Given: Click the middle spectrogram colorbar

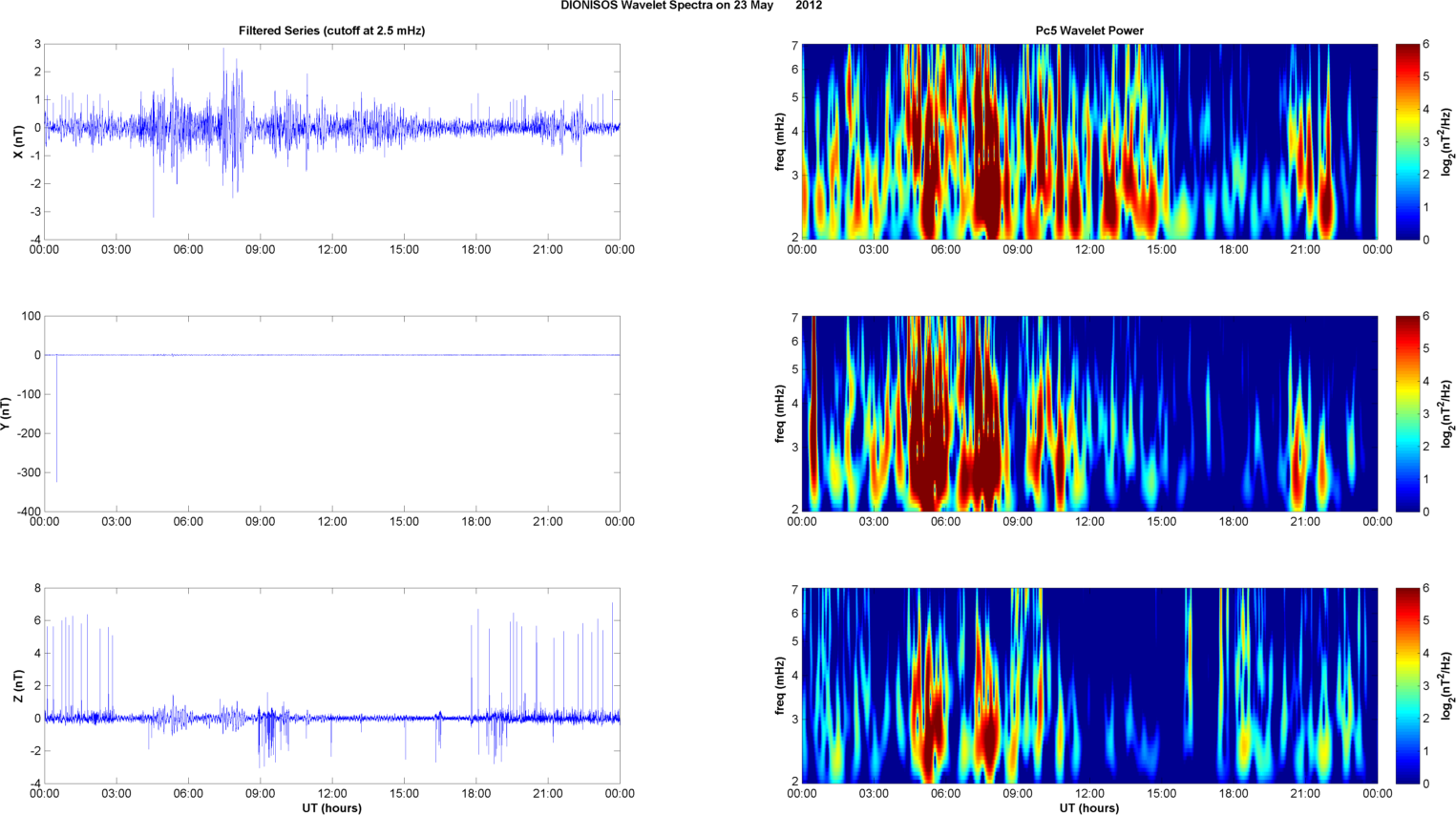Looking at the screenshot, I should [1406, 413].
